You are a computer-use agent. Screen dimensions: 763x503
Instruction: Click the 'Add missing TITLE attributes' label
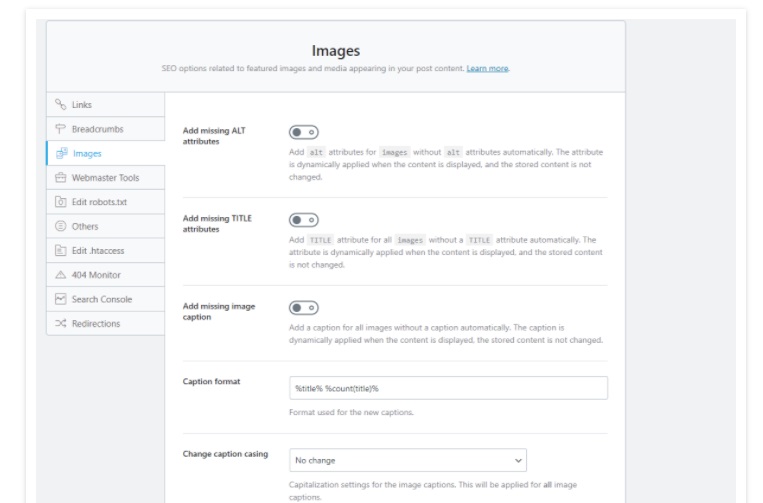217,224
